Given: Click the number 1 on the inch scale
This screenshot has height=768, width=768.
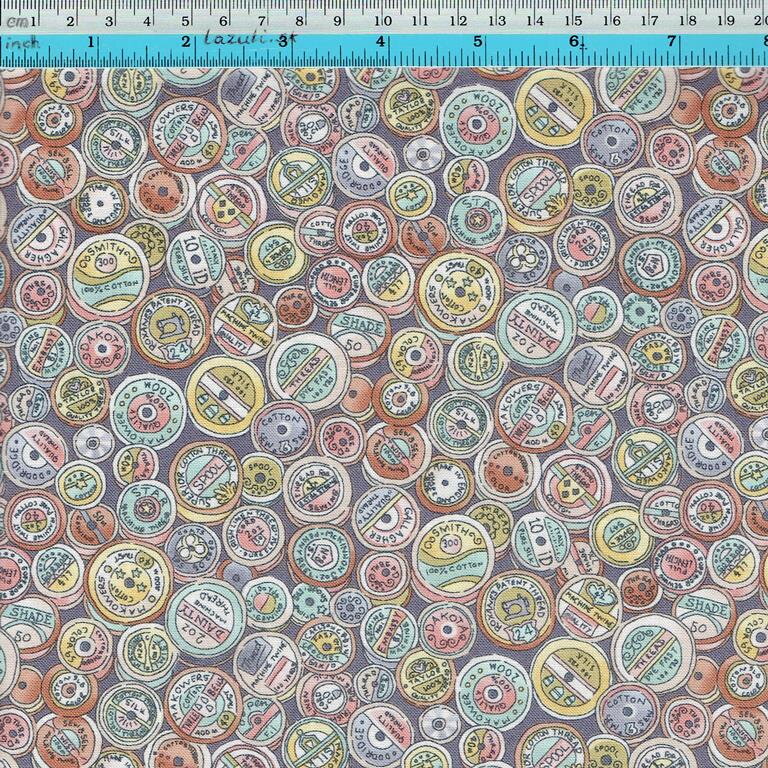Looking at the screenshot, I should [92, 42].
